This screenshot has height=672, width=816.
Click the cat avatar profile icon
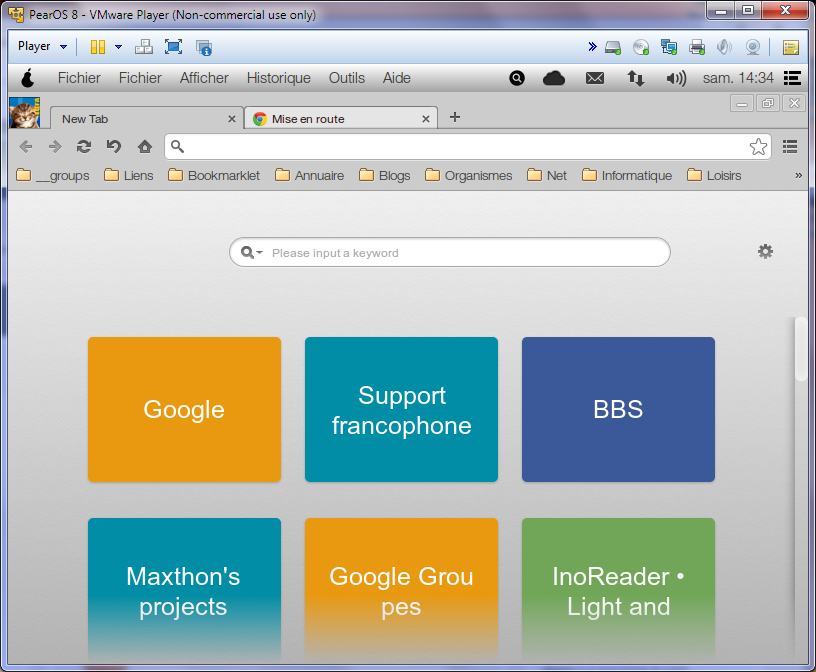coord(24,112)
